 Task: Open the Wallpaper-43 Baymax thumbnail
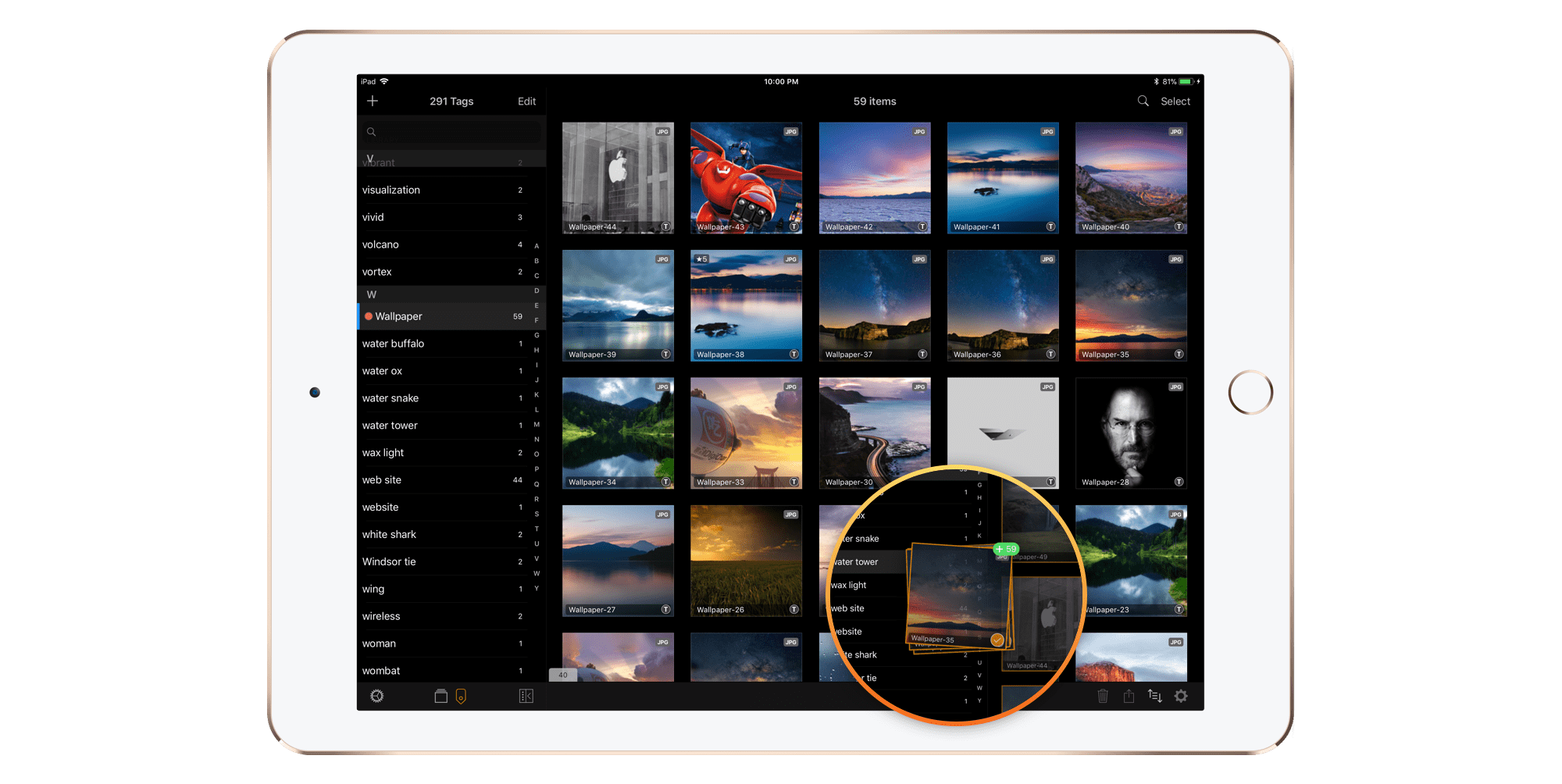pos(746,177)
